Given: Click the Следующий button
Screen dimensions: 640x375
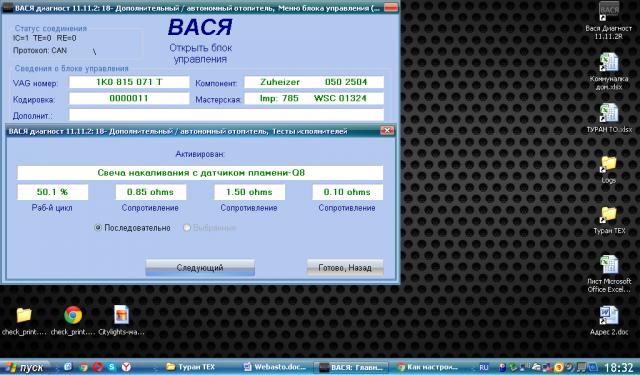Looking at the screenshot, I should (x=200, y=268).
